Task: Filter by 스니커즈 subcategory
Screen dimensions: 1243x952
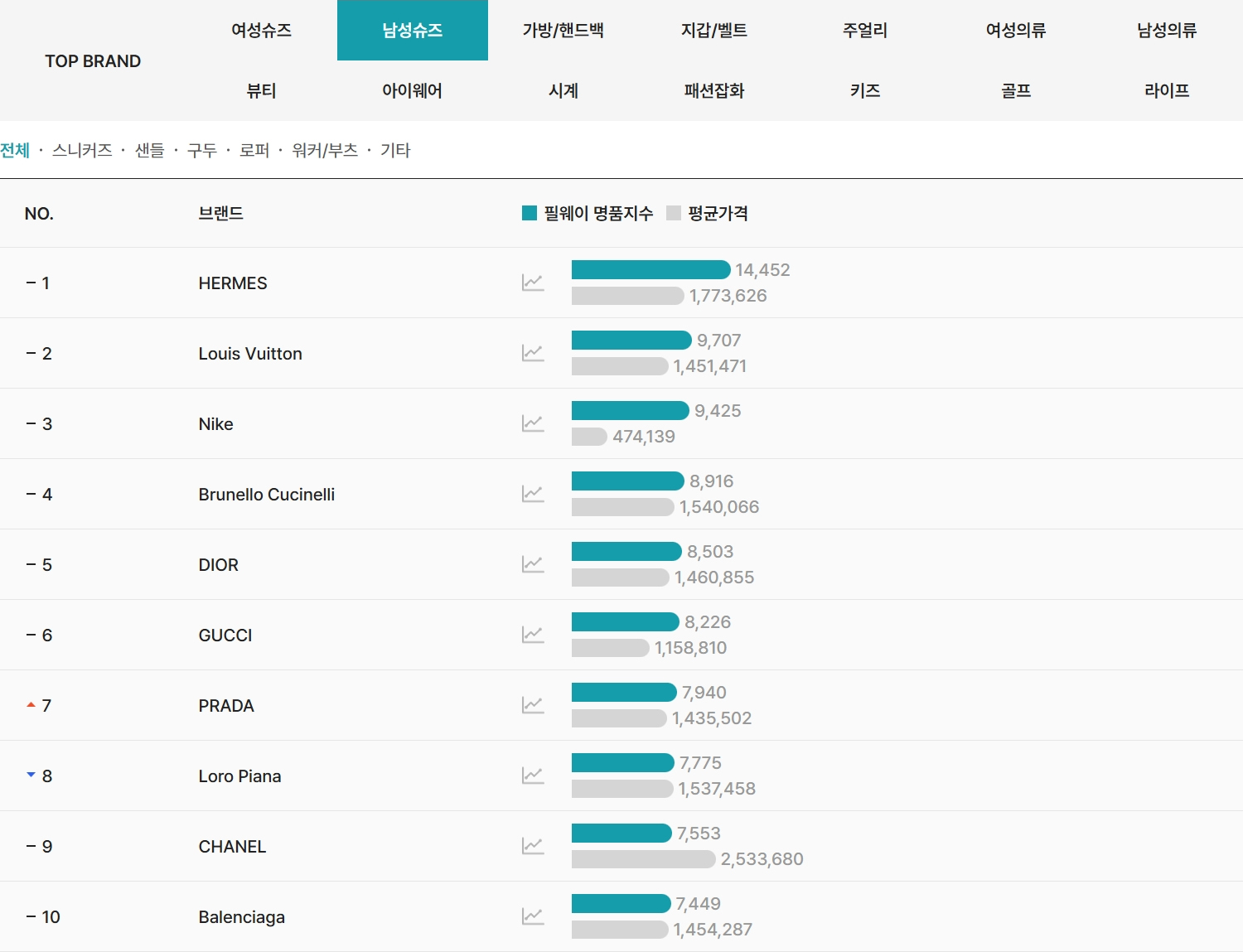Action: (x=82, y=150)
